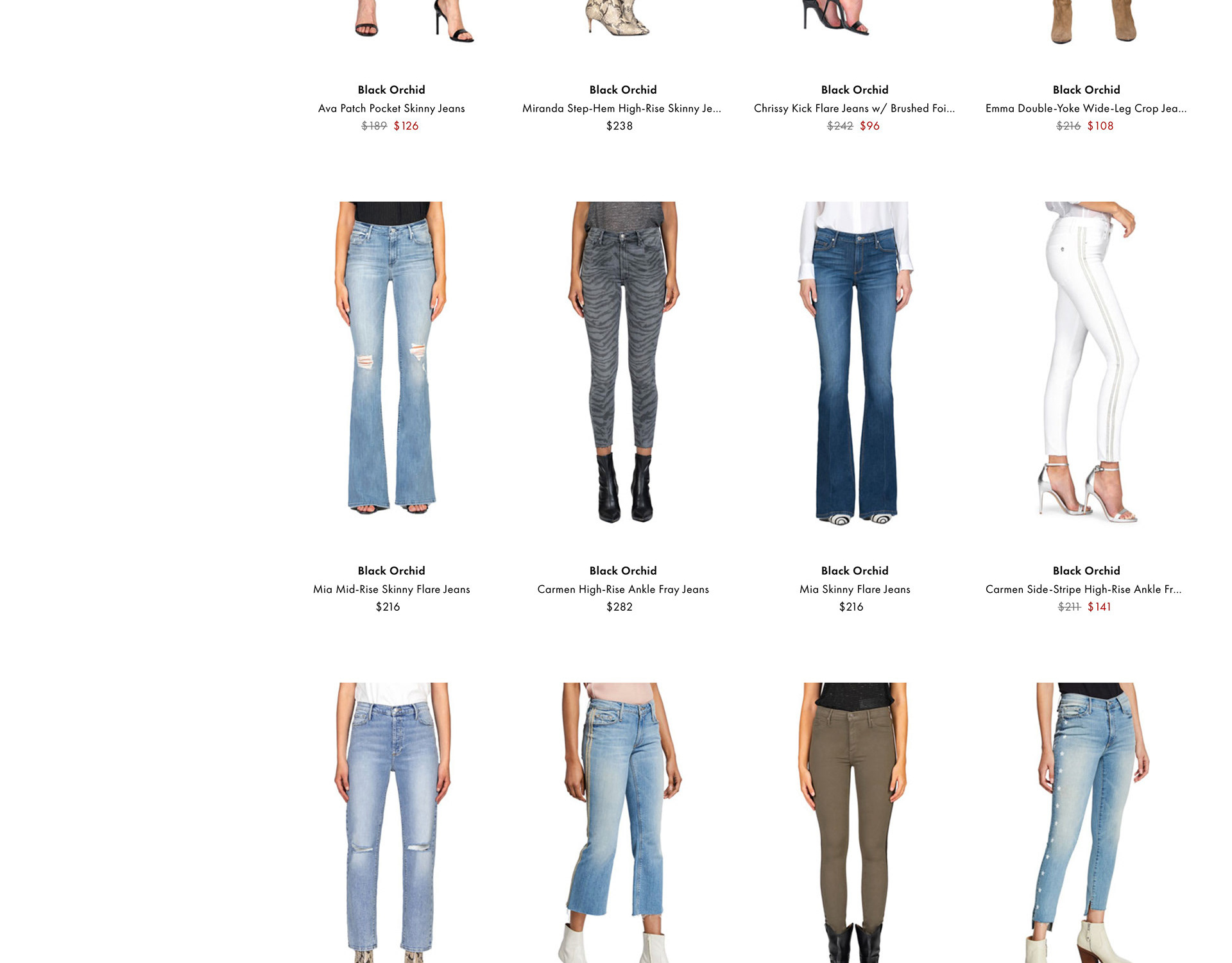Image resolution: width=1232 pixels, height=963 pixels.
Task: Select Black Orchid brand above Ava Patch Pocket
Action: click(x=391, y=90)
